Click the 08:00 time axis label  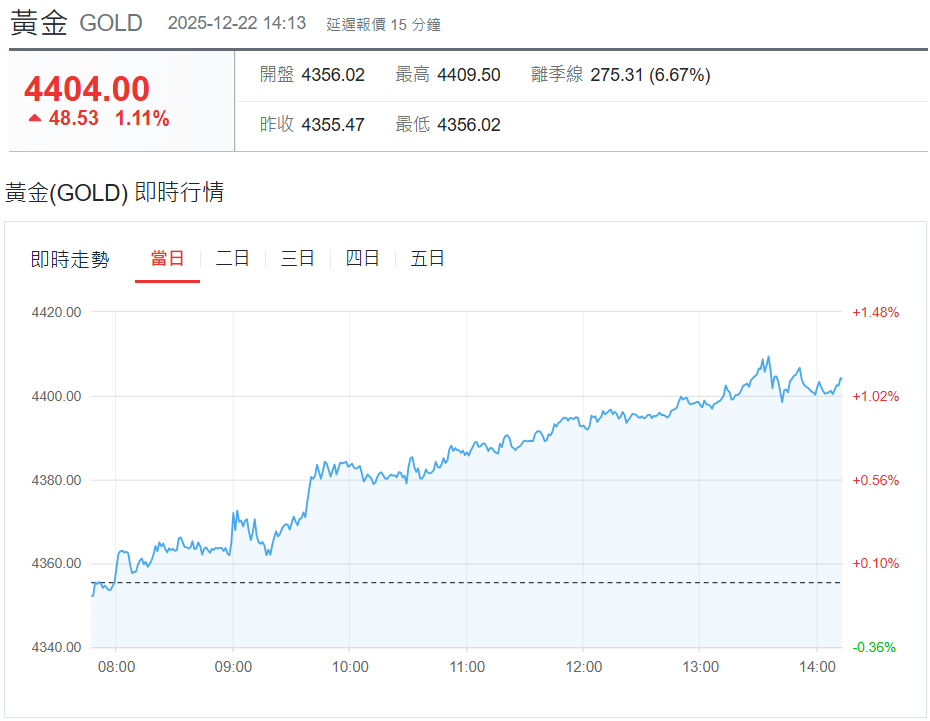(x=116, y=667)
